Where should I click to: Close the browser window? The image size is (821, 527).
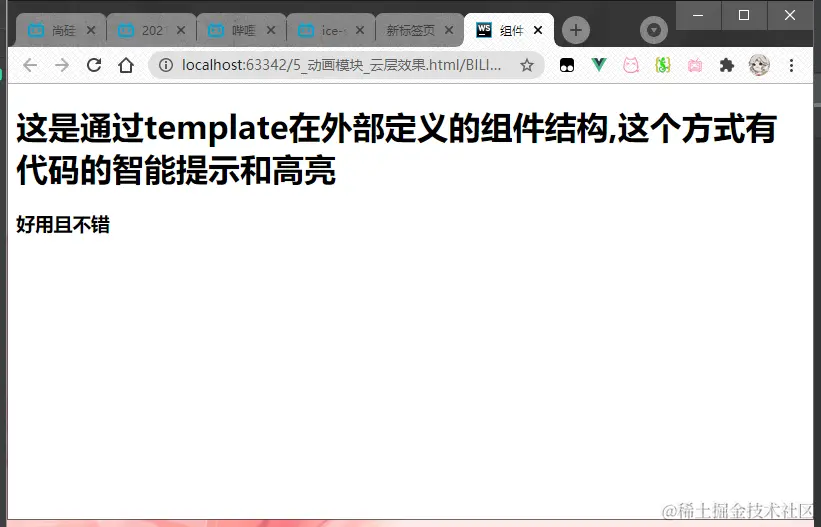point(790,15)
